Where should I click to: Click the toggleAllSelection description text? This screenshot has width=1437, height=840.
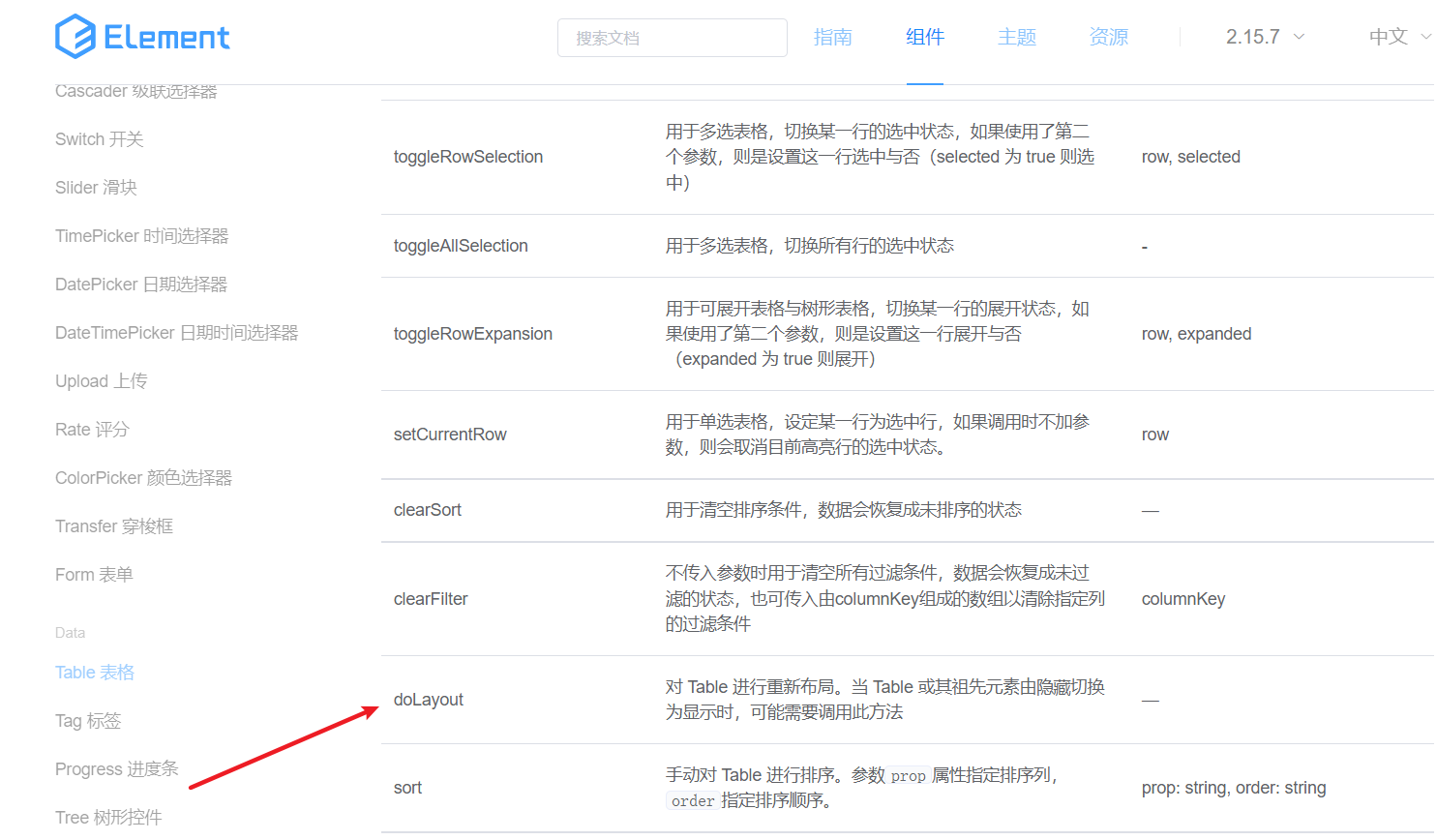(810, 246)
